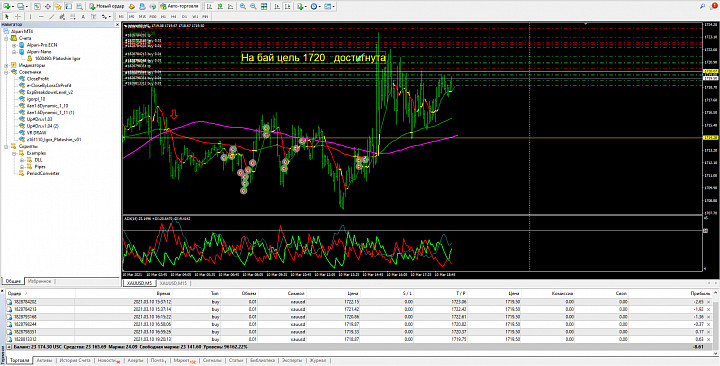
Task: Switch to the XAUUSD,M15 chart tab
Action: click(175, 283)
